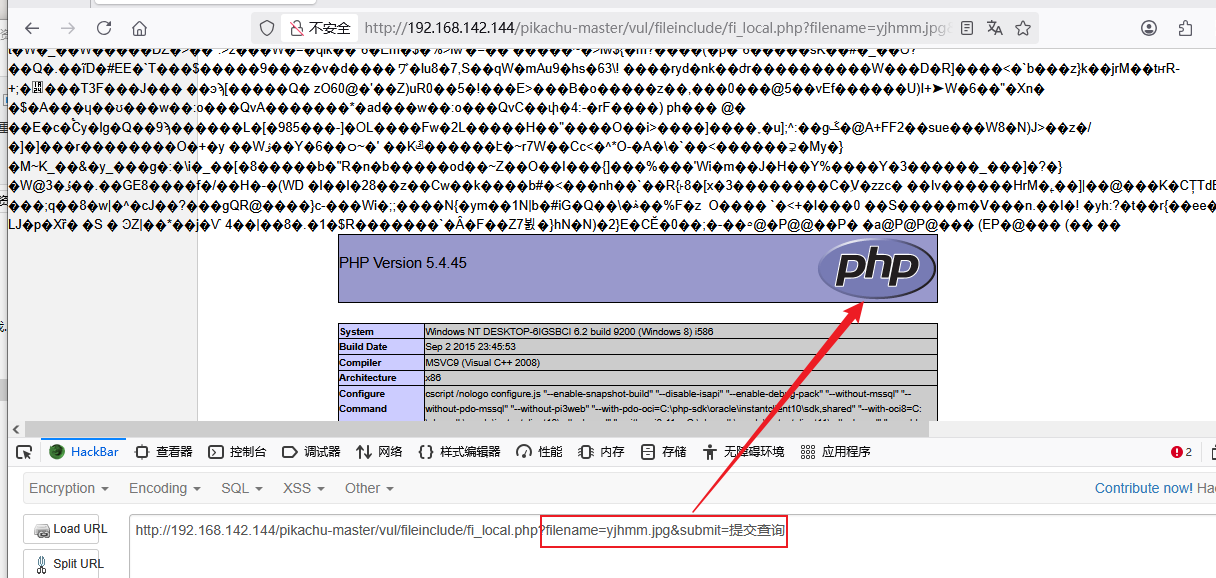Open the 查看器 inspector tab
Screen dimensions: 1216x578
tap(163, 452)
